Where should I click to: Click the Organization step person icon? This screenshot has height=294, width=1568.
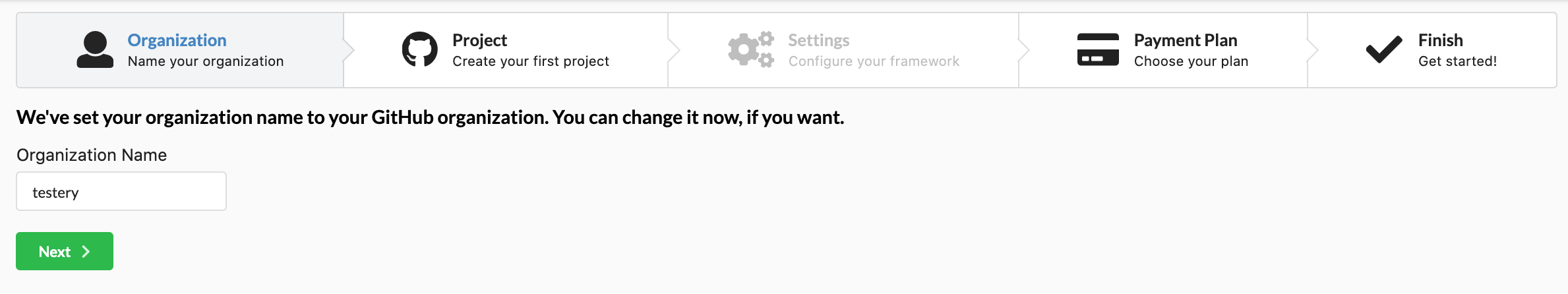coord(95,49)
